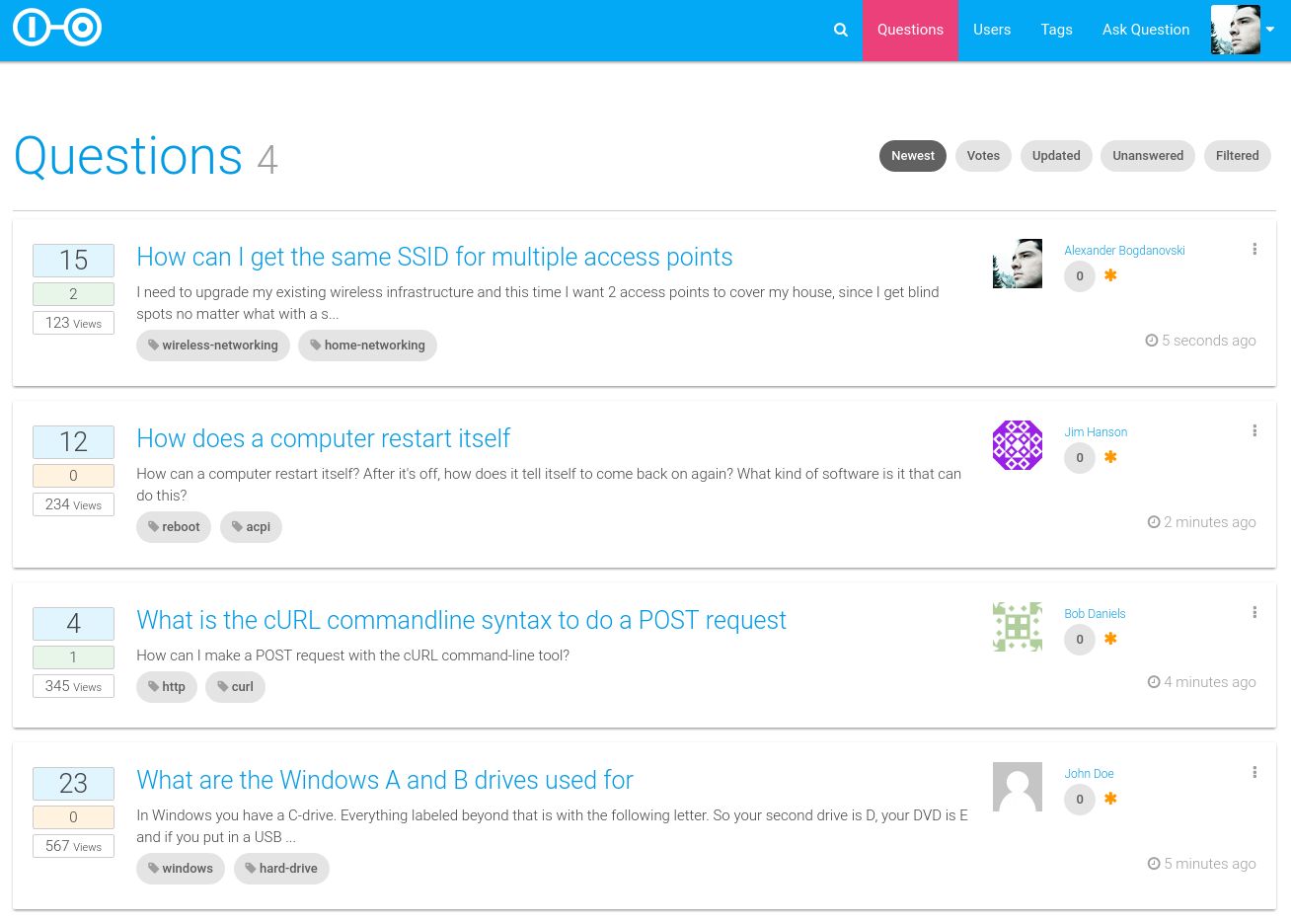The width and height of the screenshot is (1291, 924).
Task: Open options for the SSID question
Action: (1254, 249)
